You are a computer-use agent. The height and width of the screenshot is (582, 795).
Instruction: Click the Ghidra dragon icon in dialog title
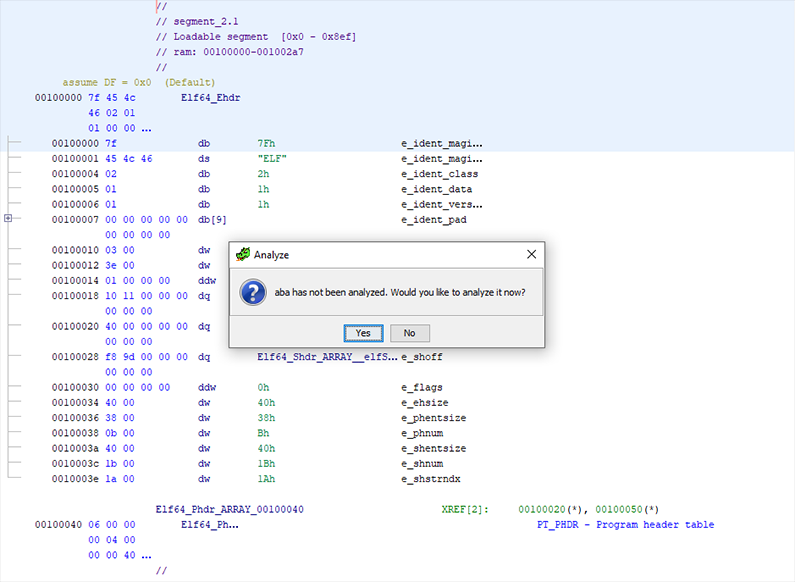[x=242, y=255]
